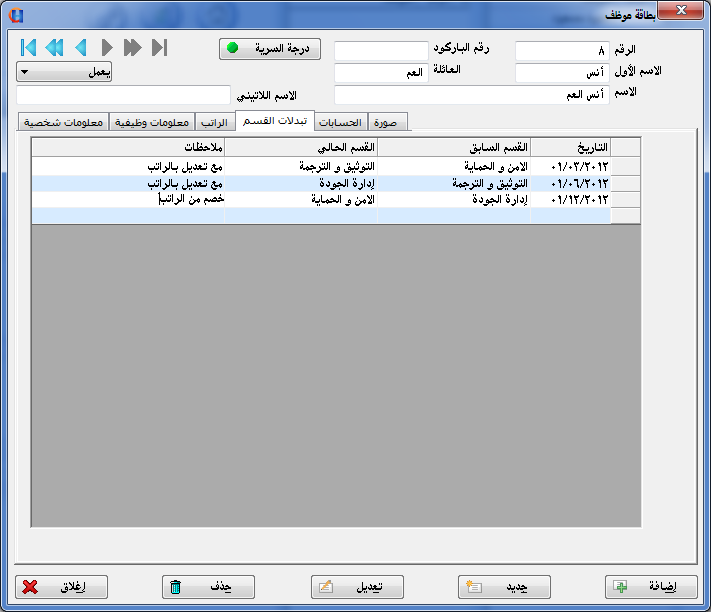
Task: Select the الراتب tab
Action: [x=215, y=123]
